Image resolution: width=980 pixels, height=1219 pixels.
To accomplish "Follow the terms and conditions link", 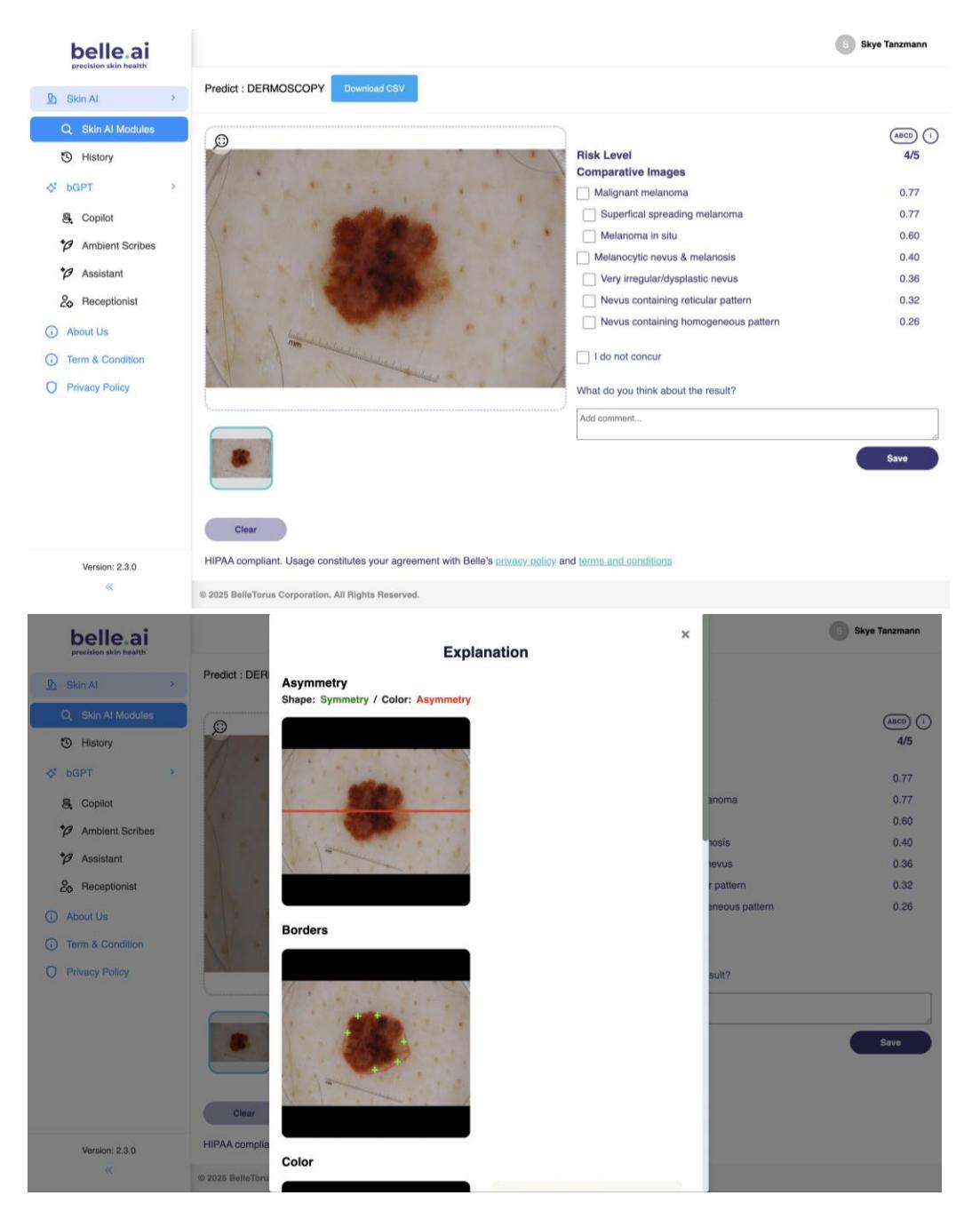I will 625,562.
